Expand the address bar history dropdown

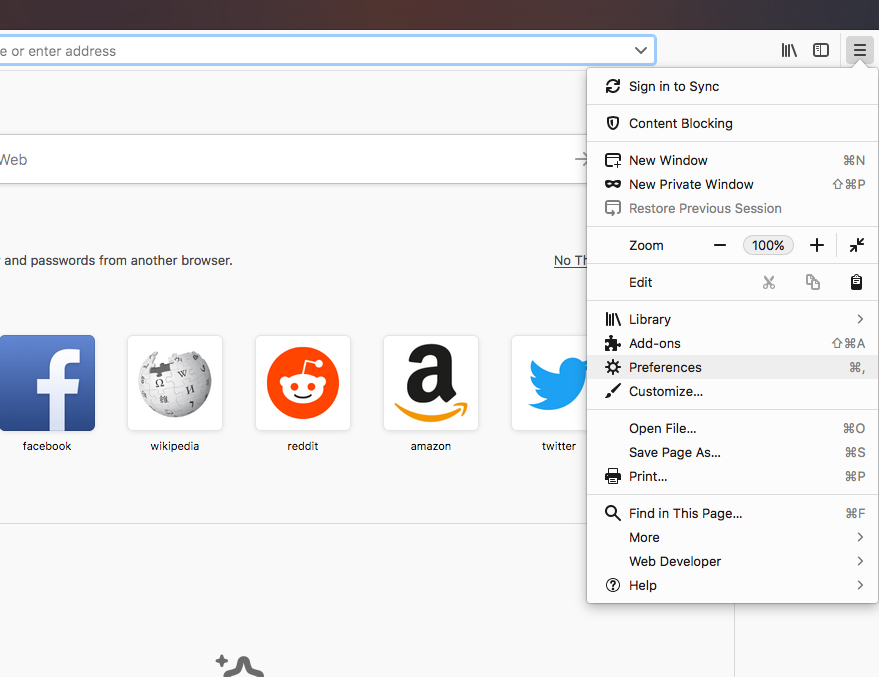tap(641, 50)
